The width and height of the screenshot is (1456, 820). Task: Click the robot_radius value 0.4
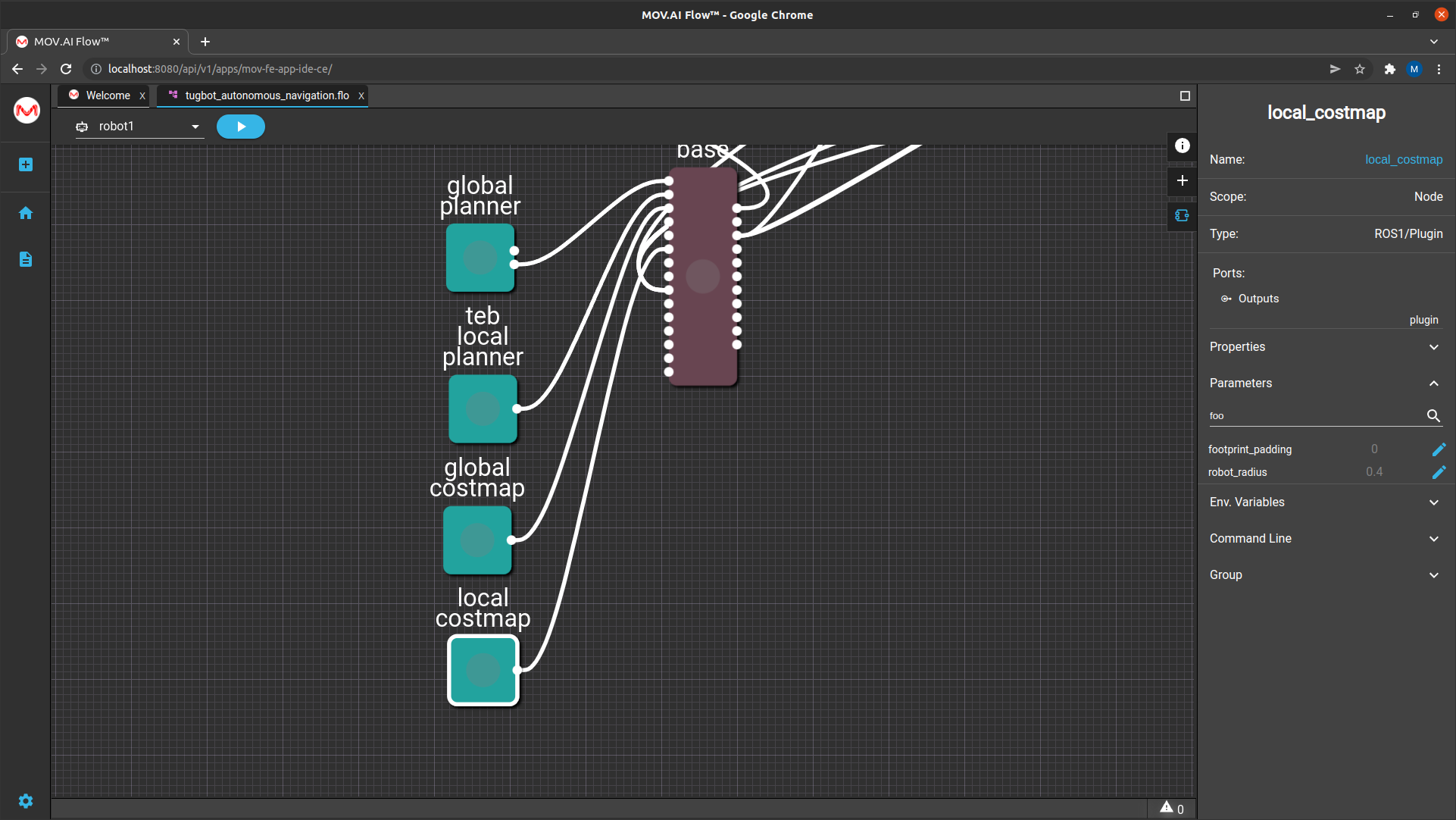[1374, 472]
